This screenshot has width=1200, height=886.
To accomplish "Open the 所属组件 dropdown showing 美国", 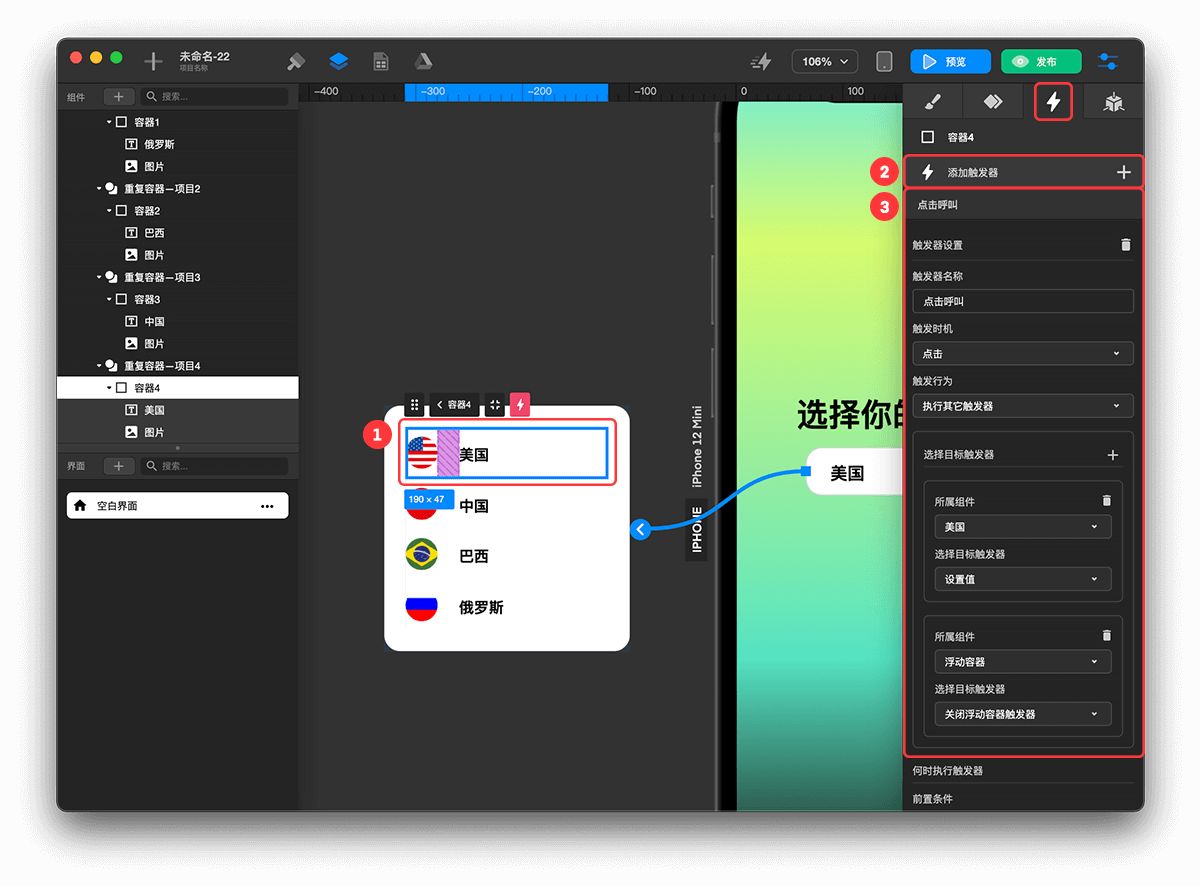I will tap(1023, 527).
